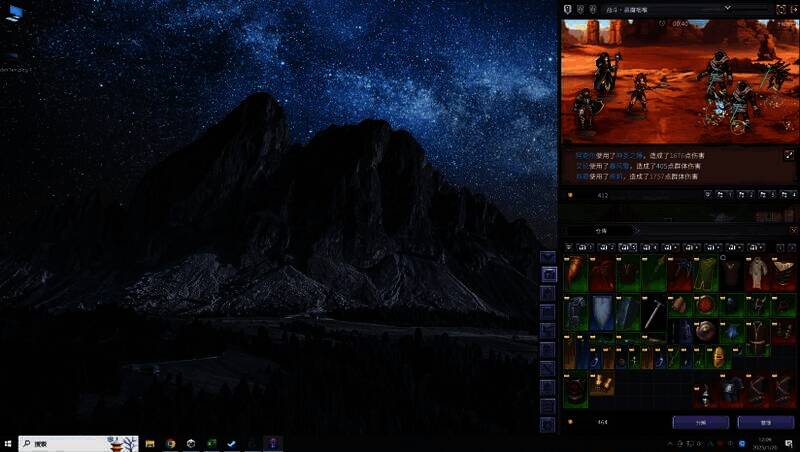800x452 pixels.
Task: Open the Windows Start menu
Action: pyautogui.click(x=9, y=442)
